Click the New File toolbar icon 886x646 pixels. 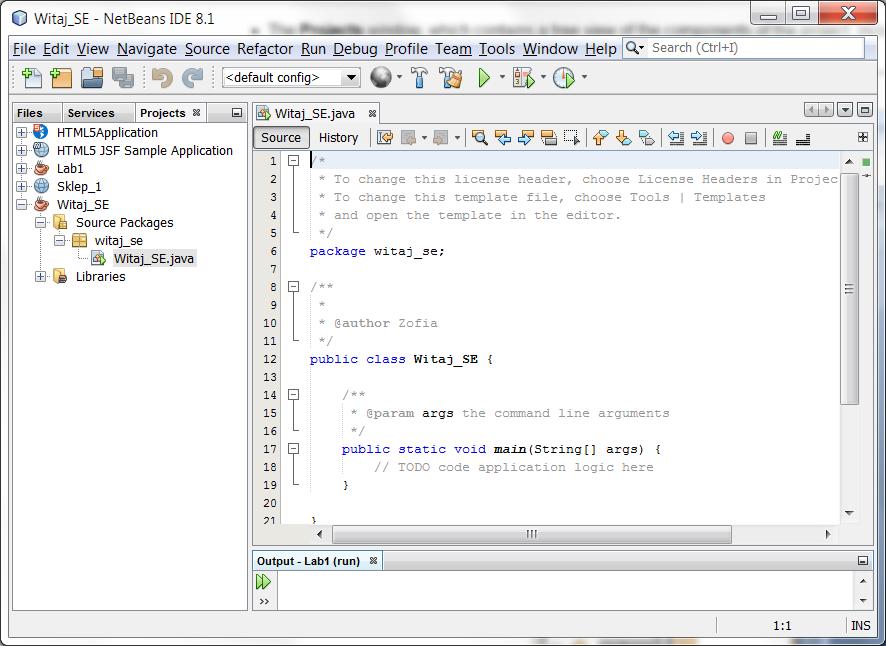(32, 77)
